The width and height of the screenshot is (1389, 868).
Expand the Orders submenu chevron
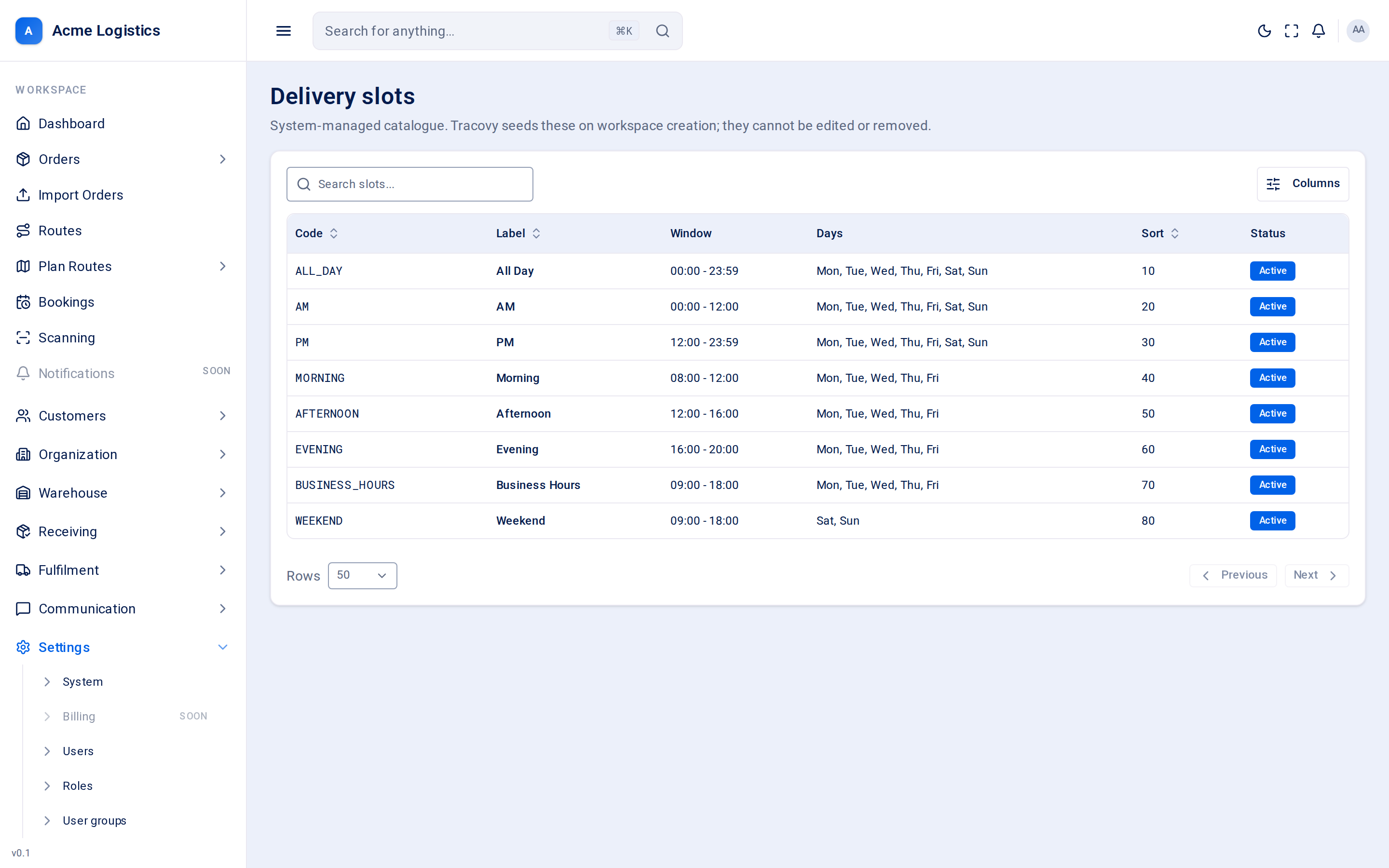point(223,159)
